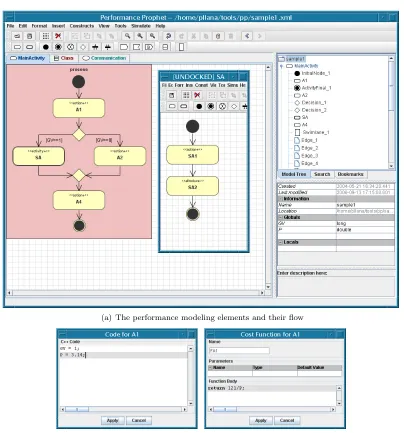
Task: Click the grid icon in undocked SA window
Action: [x=186, y=95]
